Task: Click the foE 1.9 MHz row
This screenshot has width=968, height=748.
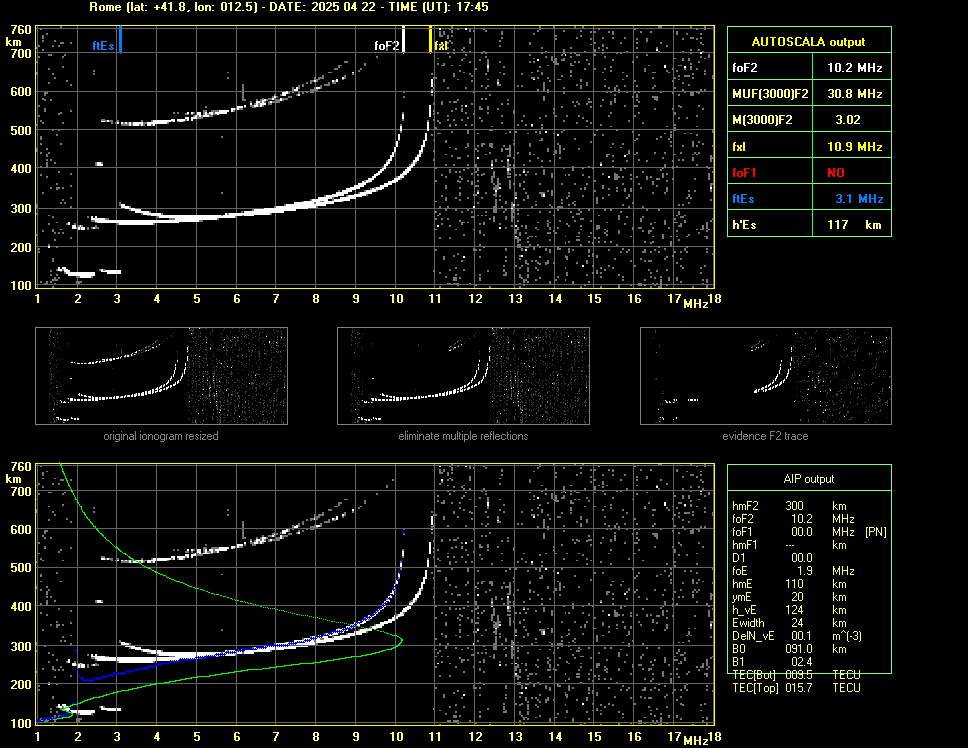Action: (793, 571)
